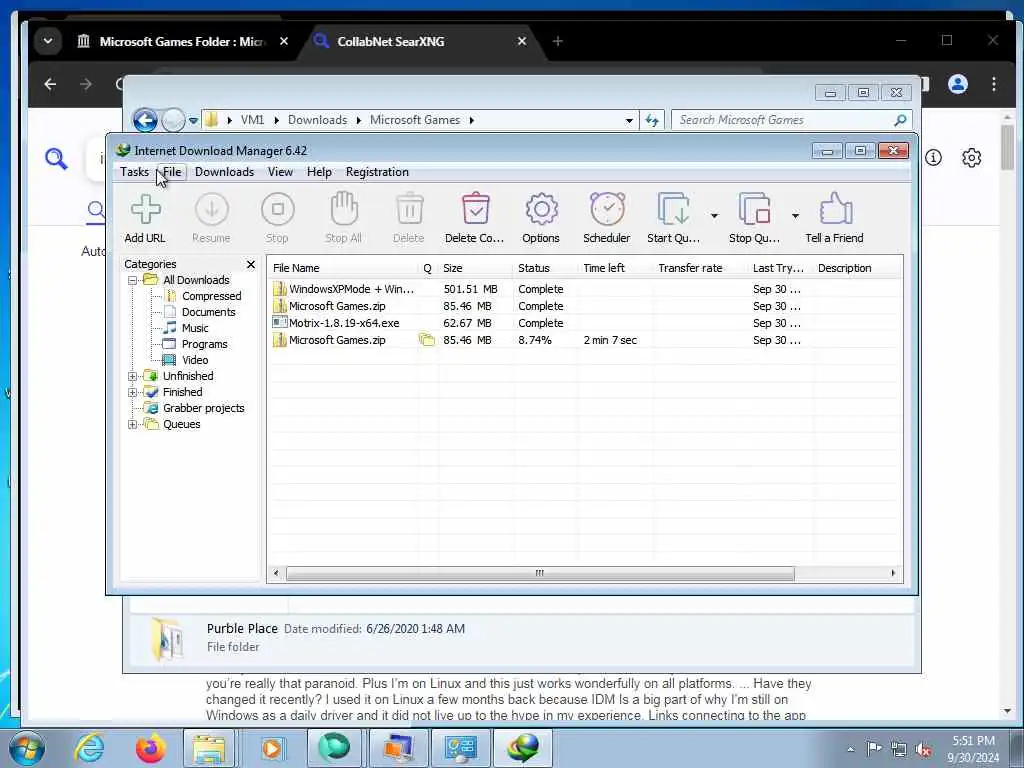Open the File menu in IDM
The image size is (1024, 768).
click(x=172, y=172)
